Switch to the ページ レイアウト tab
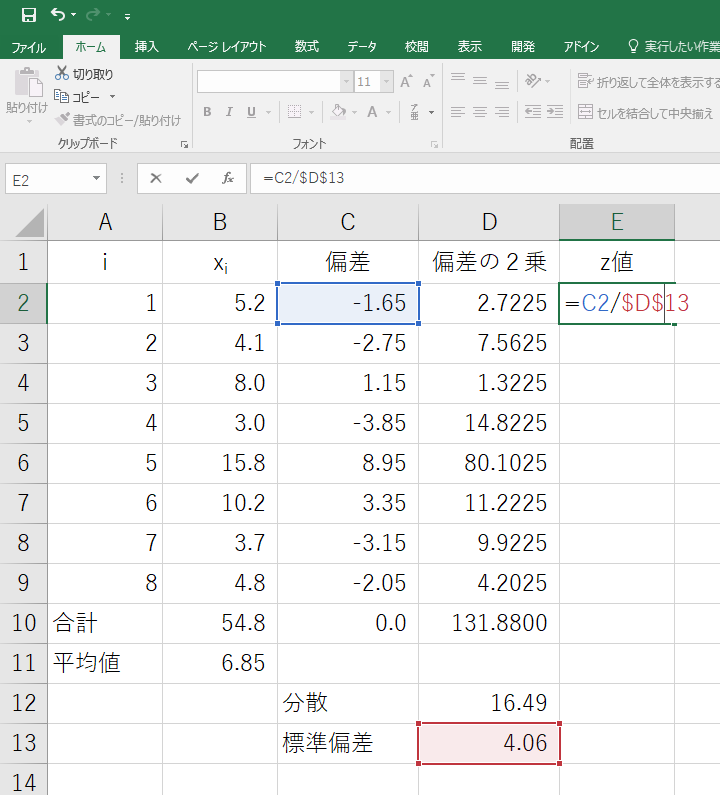 (227, 47)
